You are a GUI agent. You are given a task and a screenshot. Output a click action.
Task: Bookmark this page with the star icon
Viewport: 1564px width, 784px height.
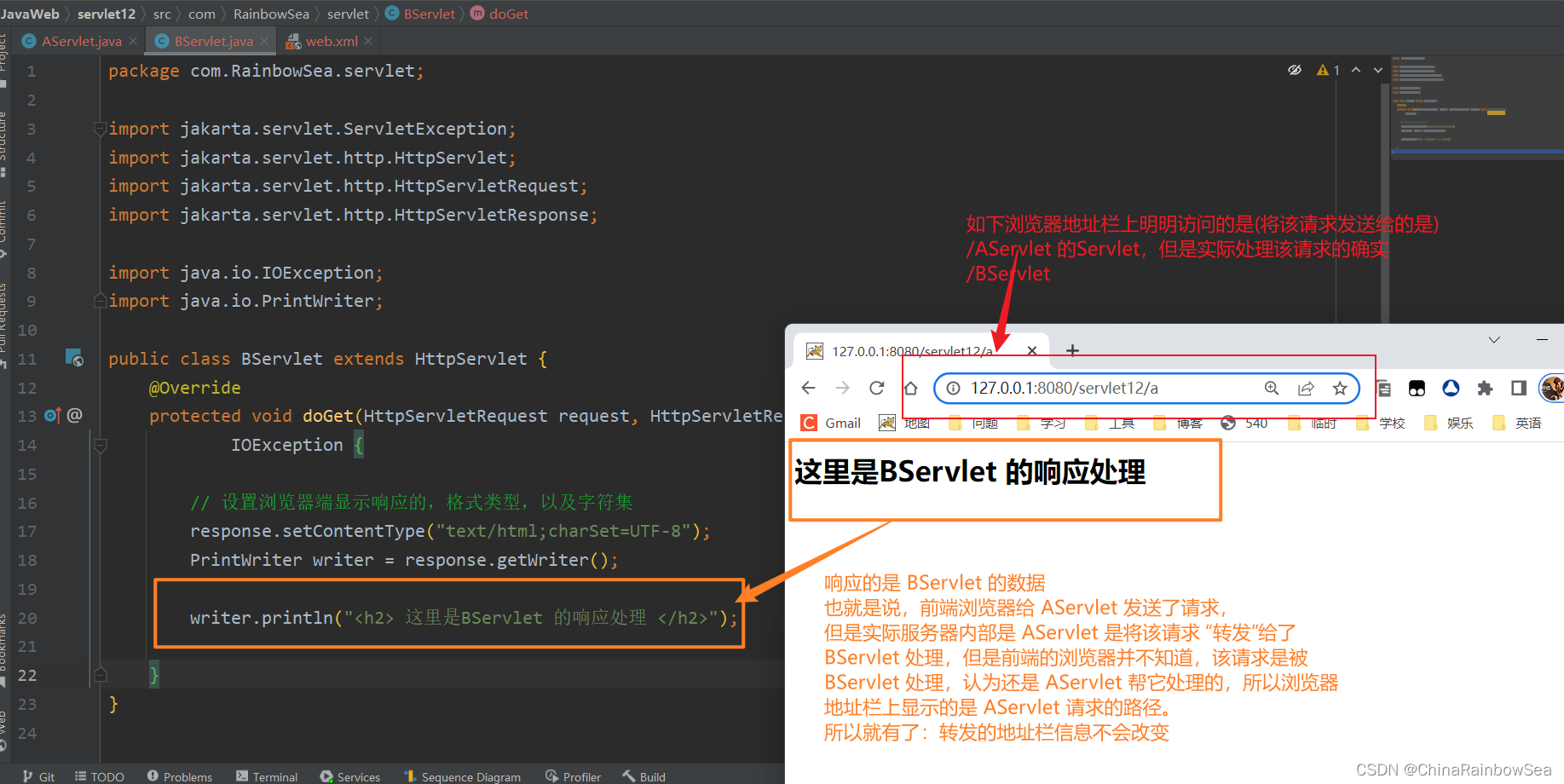pos(1340,389)
